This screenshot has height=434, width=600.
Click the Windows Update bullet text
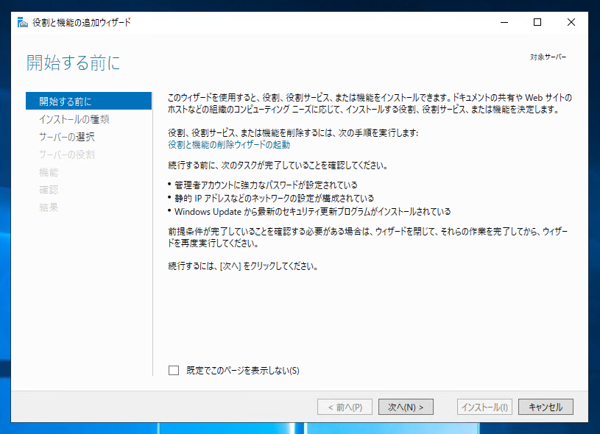tap(313, 212)
